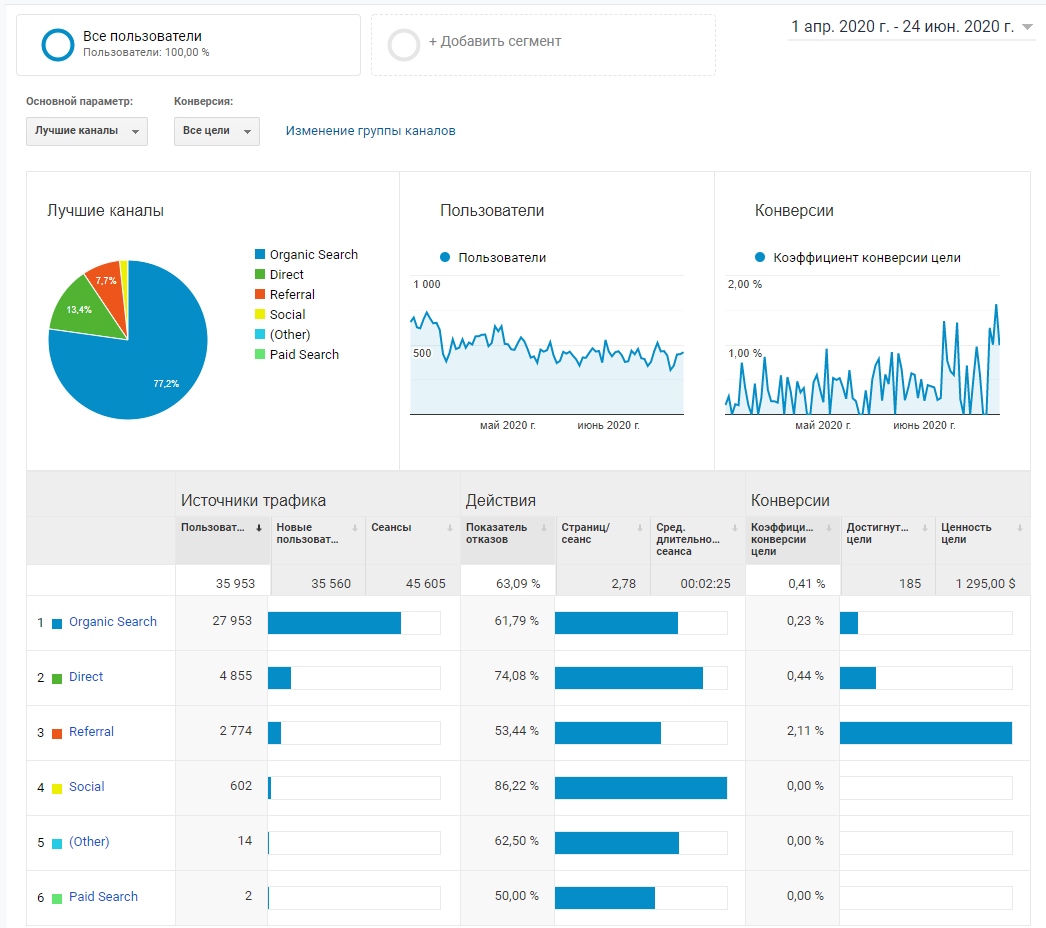Screen dimensions: 1046x928
Task: Open the Все цели conversion dropdown
Action: 216,131
